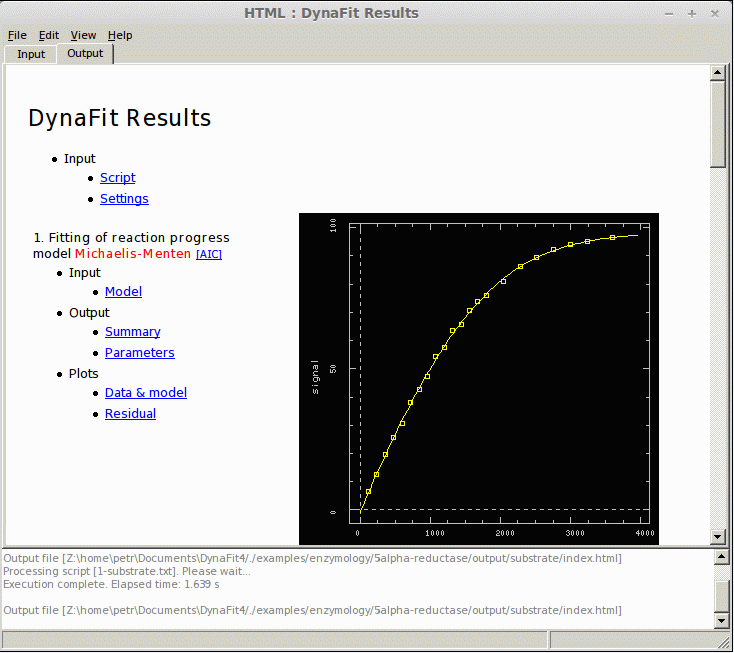Open the Settings link

point(124,198)
